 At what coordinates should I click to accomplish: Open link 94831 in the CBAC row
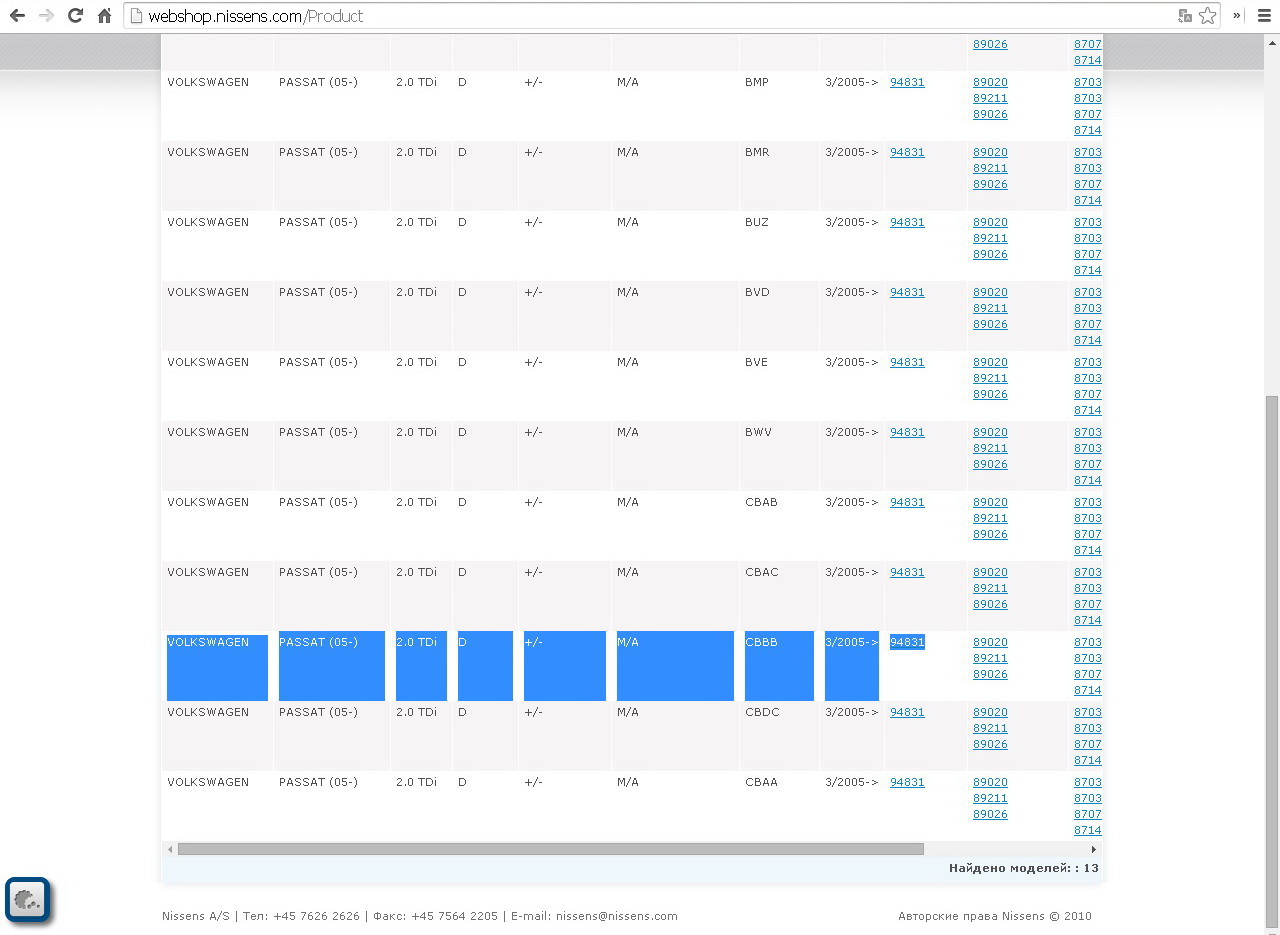click(907, 572)
